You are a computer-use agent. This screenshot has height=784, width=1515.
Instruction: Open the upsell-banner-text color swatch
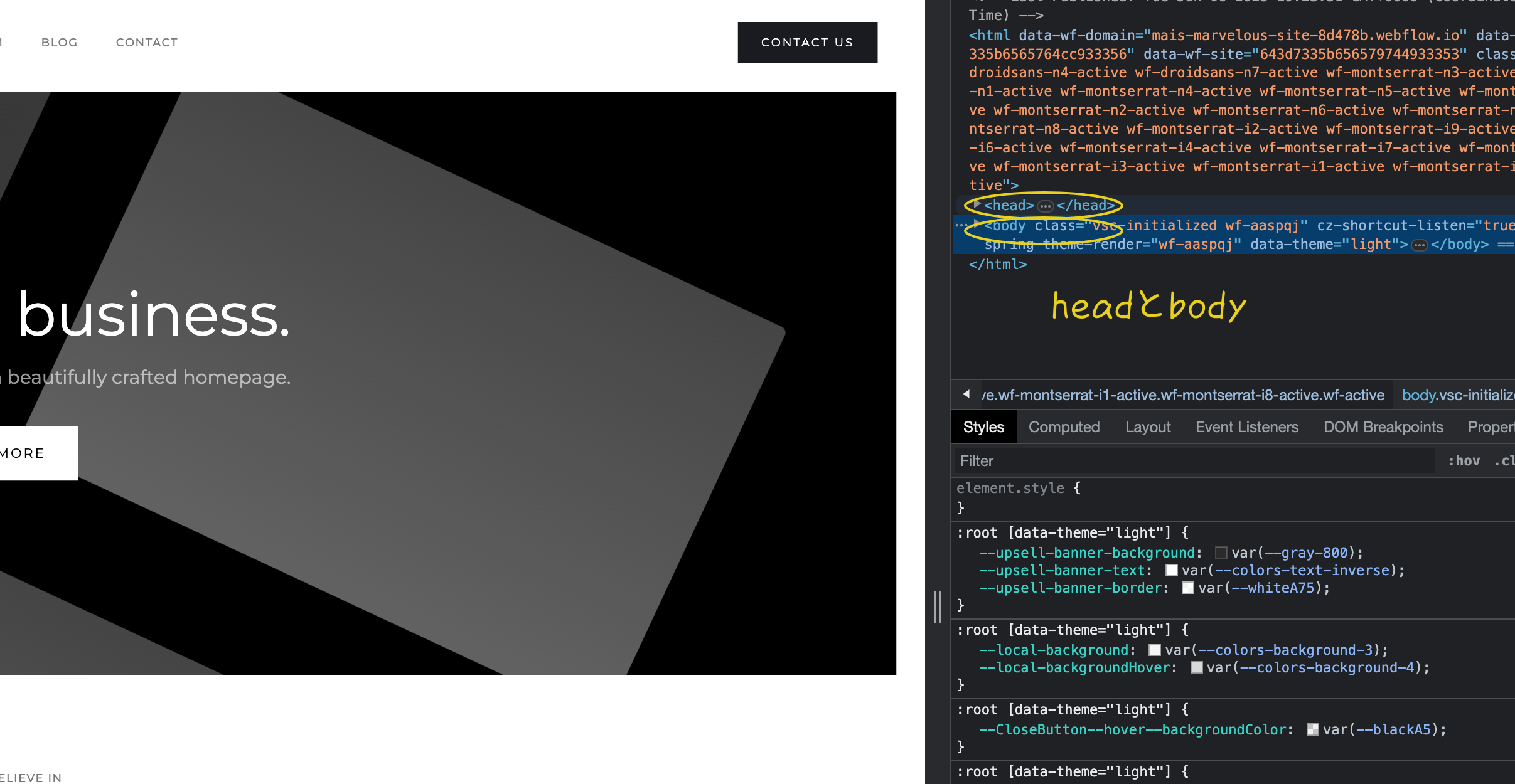[x=1171, y=570]
